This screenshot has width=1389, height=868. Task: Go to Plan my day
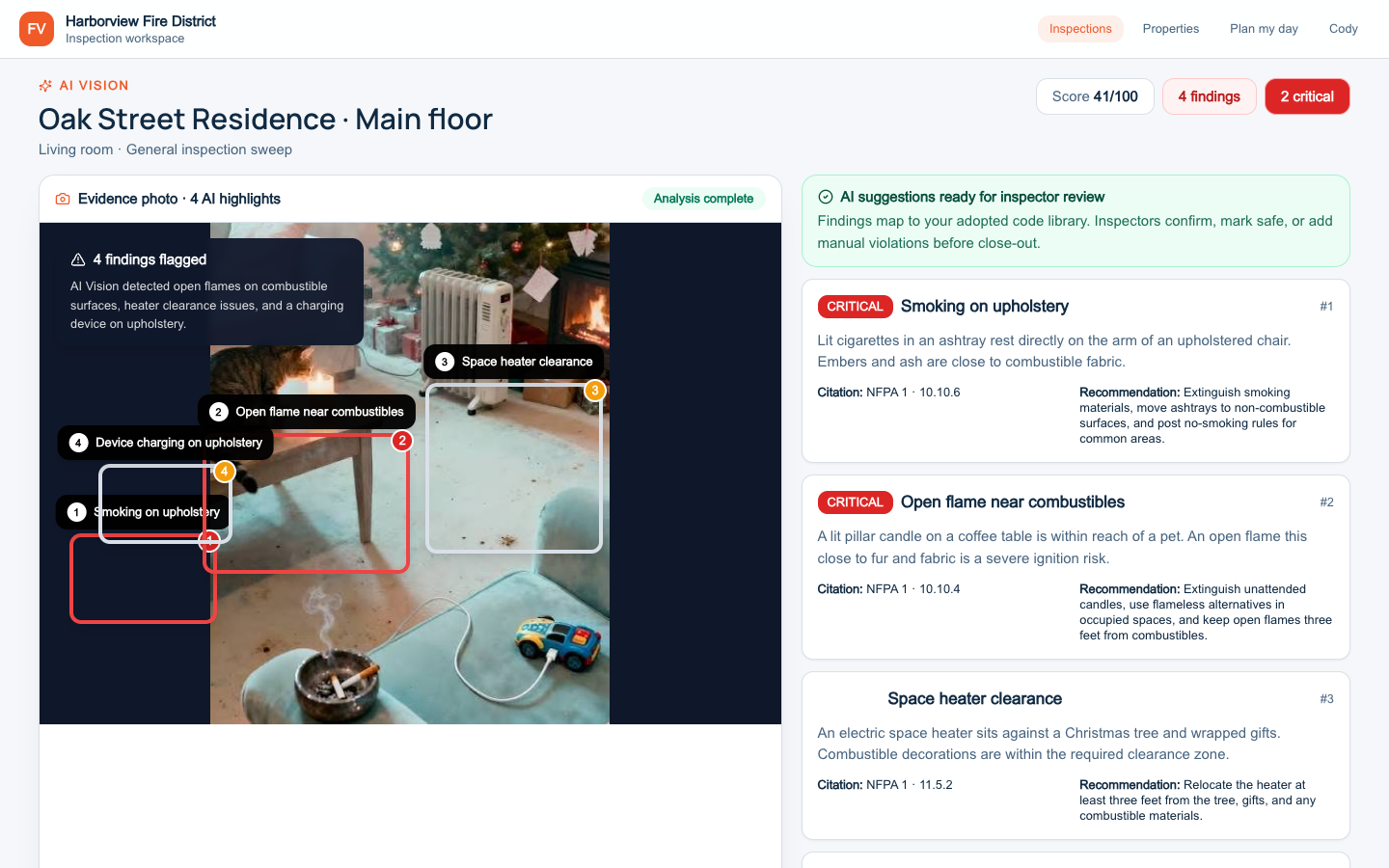click(x=1264, y=29)
